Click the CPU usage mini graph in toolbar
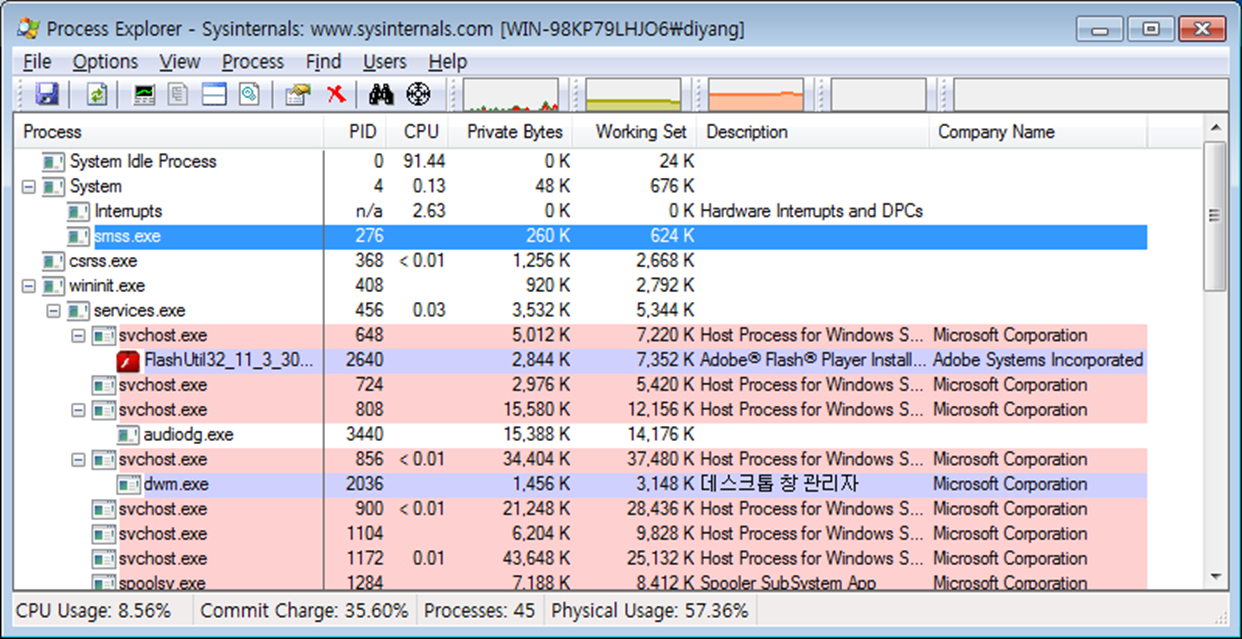This screenshot has height=639, width=1242. coord(510,95)
